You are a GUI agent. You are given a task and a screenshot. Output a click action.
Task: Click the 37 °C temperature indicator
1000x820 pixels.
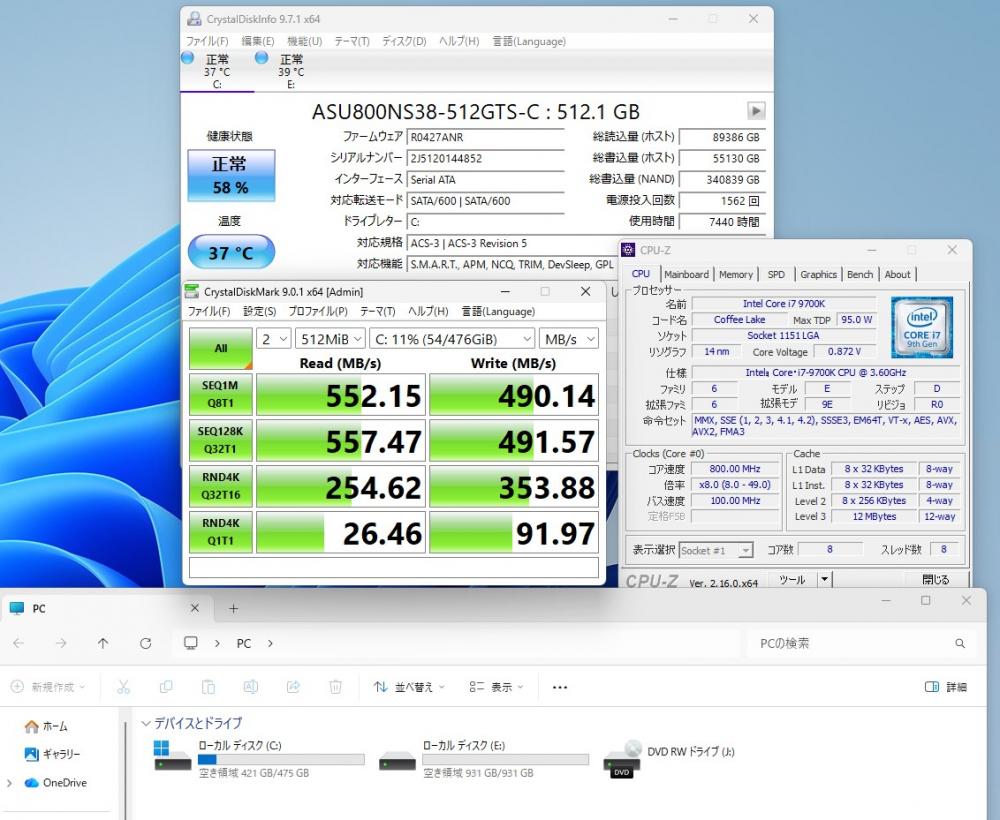click(x=232, y=252)
